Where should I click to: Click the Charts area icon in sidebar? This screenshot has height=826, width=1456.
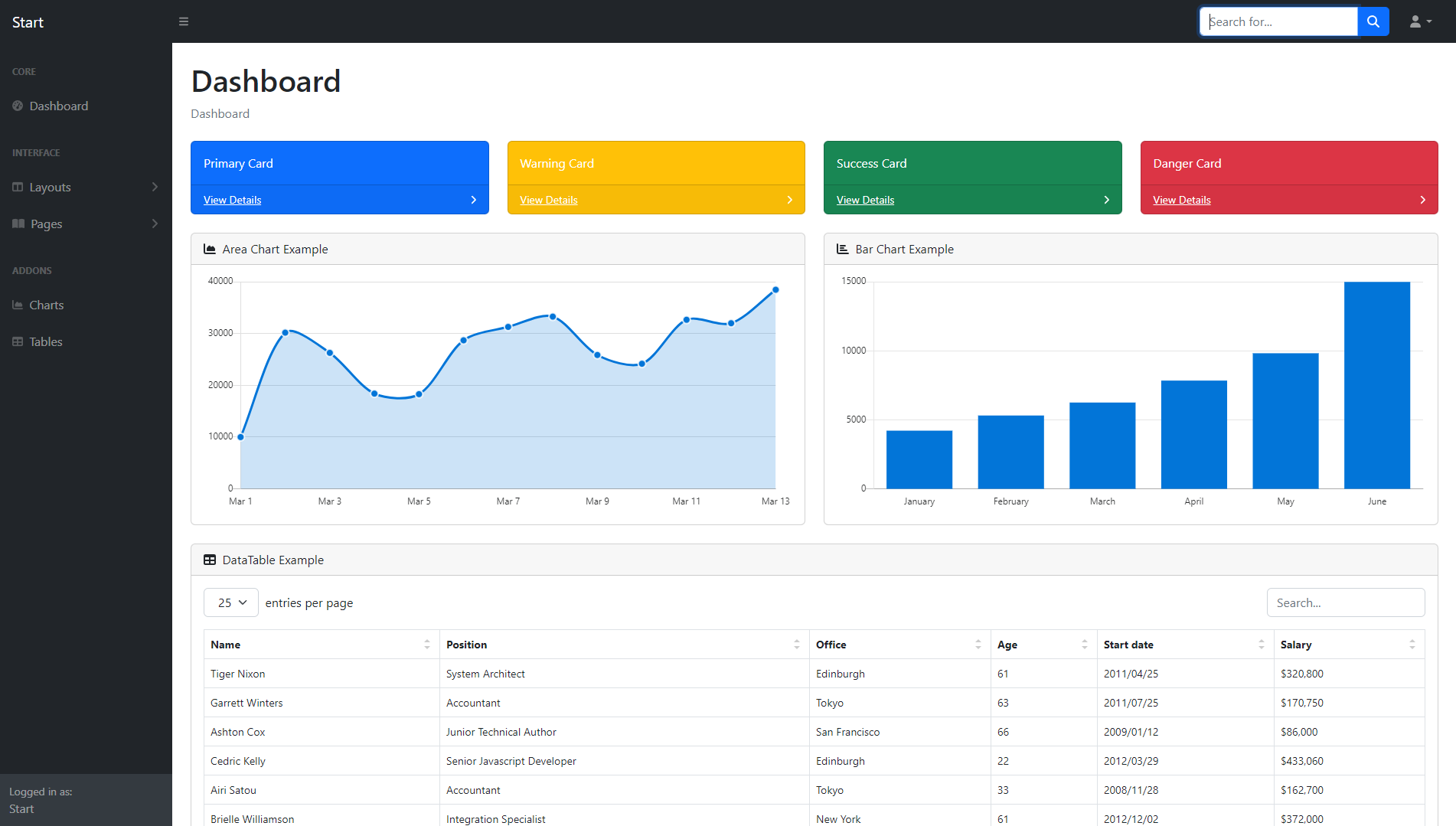[x=18, y=305]
